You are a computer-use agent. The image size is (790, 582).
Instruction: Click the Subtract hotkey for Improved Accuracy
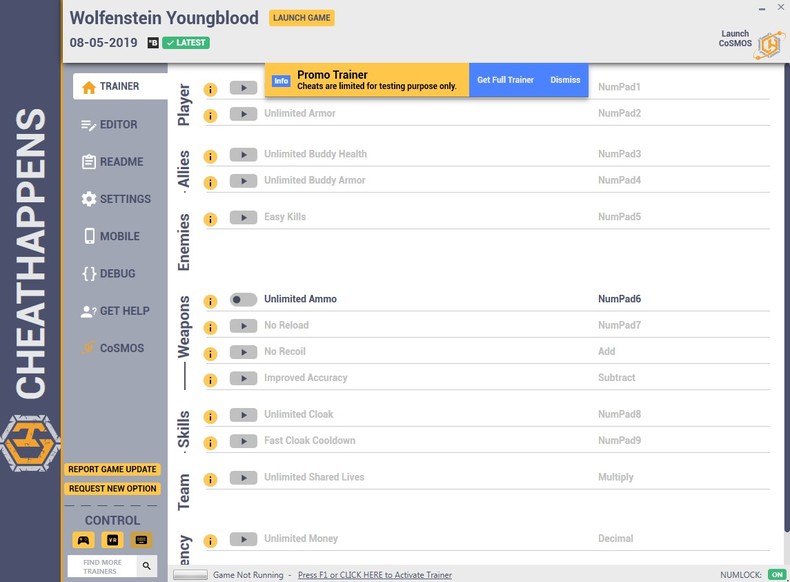(617, 378)
